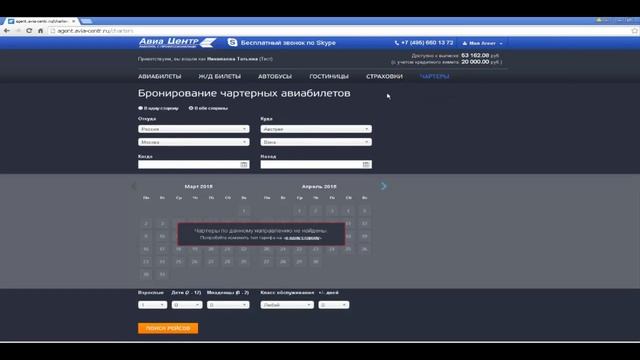Open a new browser tab
The image size is (640, 360).
(86, 21)
